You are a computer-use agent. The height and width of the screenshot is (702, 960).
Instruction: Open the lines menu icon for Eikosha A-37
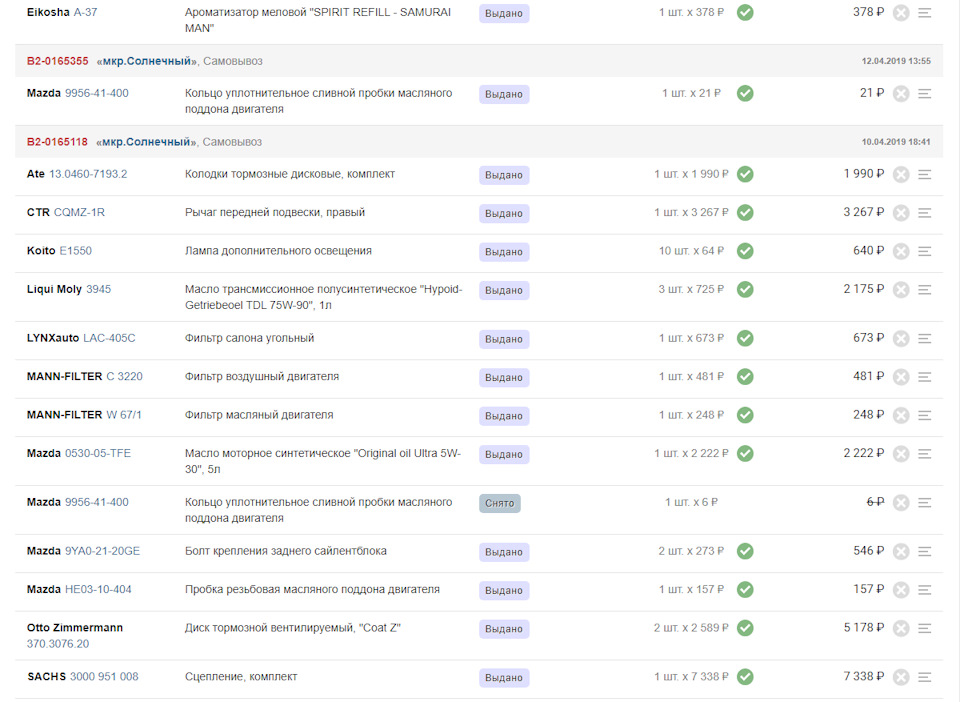925,13
